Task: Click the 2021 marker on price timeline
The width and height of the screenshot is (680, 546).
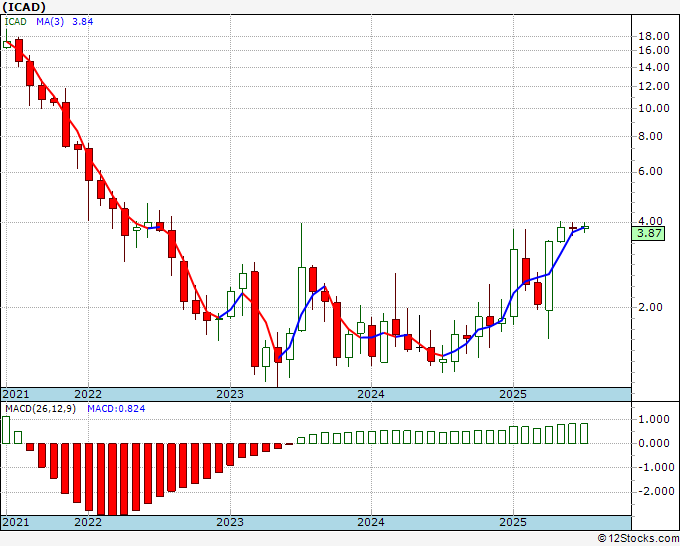Action: click(16, 394)
